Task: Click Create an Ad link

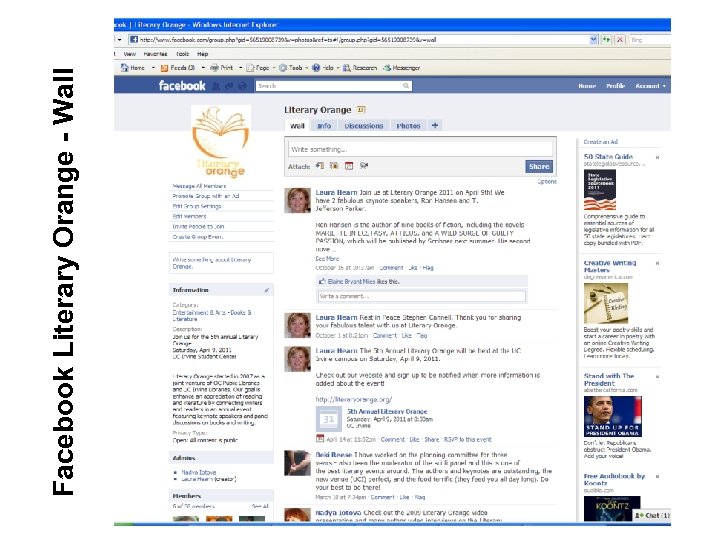Action: 601,142
